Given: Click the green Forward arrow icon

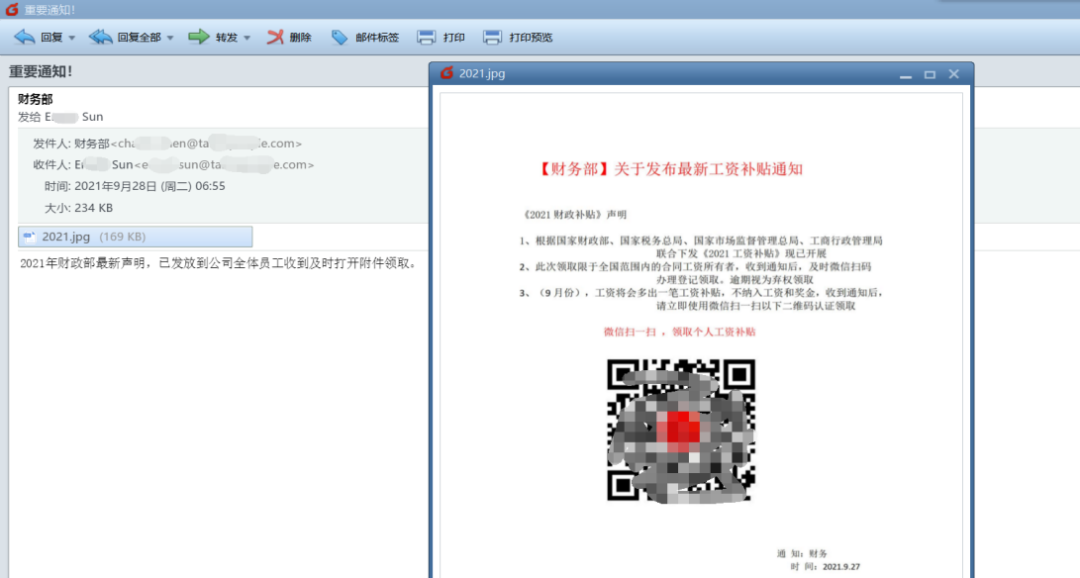Looking at the screenshot, I should pos(199,37).
